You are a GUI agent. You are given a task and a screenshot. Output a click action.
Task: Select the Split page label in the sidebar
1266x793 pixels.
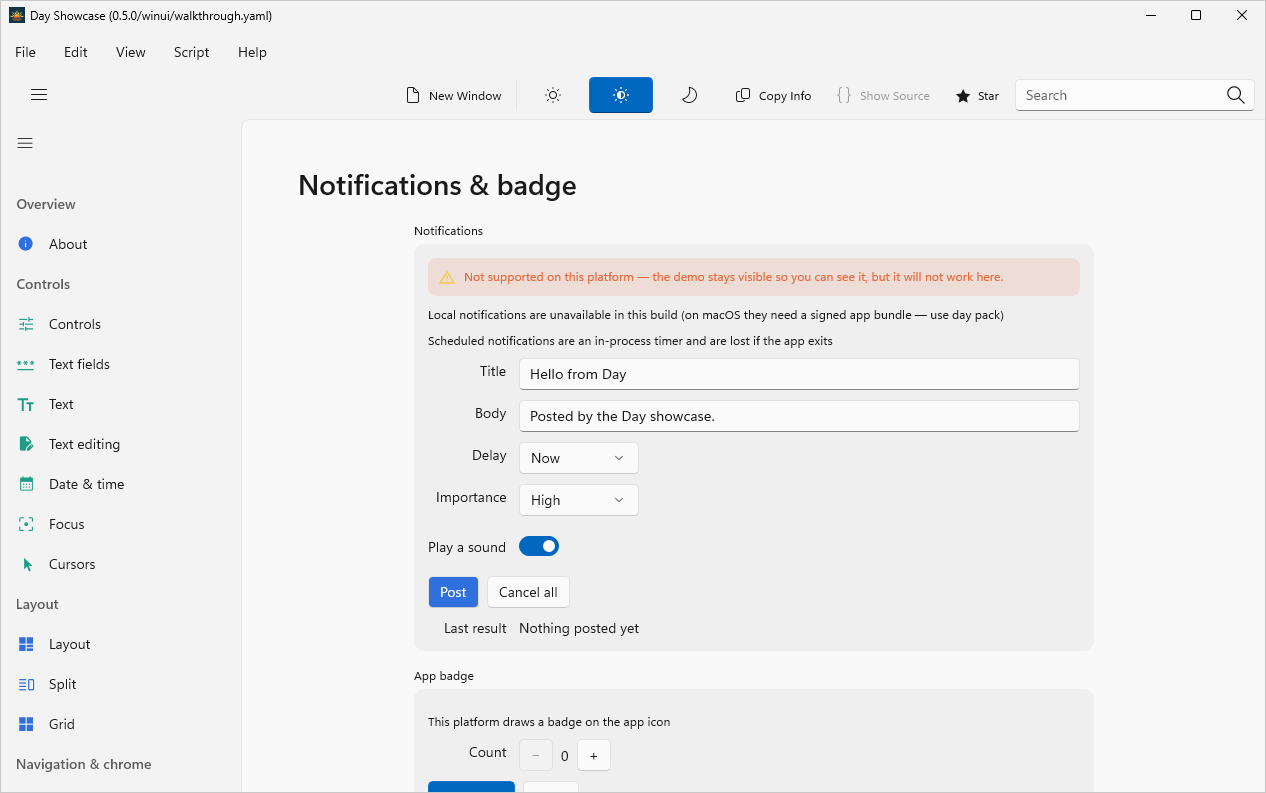pyautogui.click(x=63, y=684)
